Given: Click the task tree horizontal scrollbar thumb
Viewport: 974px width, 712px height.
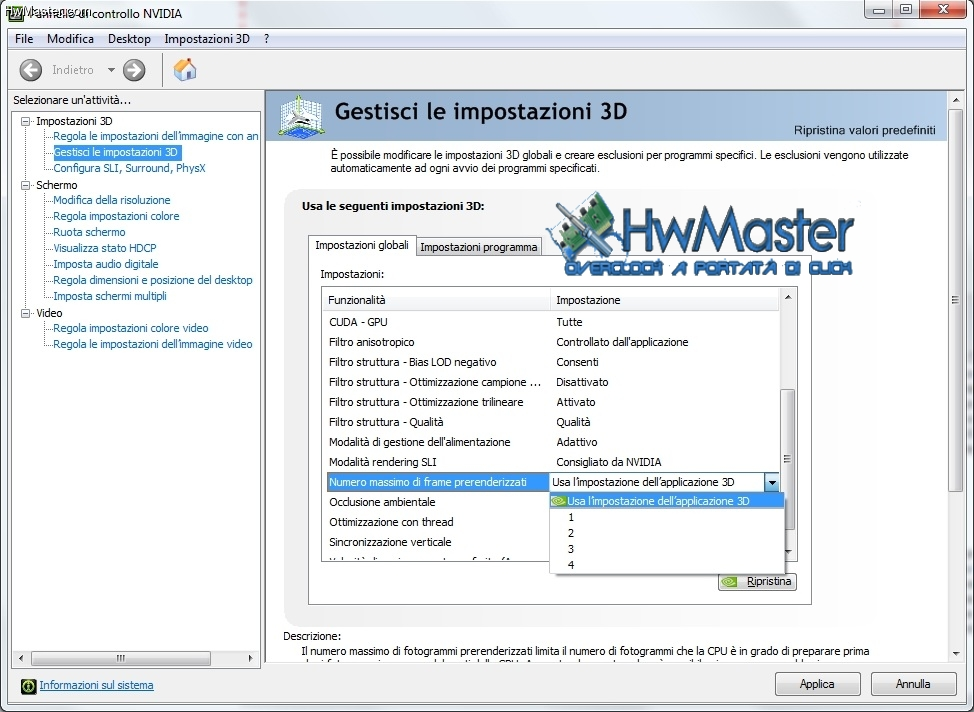Looking at the screenshot, I should pyautogui.click(x=121, y=658).
